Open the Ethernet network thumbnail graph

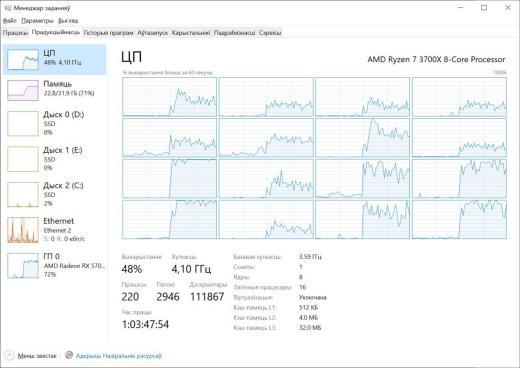point(23,230)
